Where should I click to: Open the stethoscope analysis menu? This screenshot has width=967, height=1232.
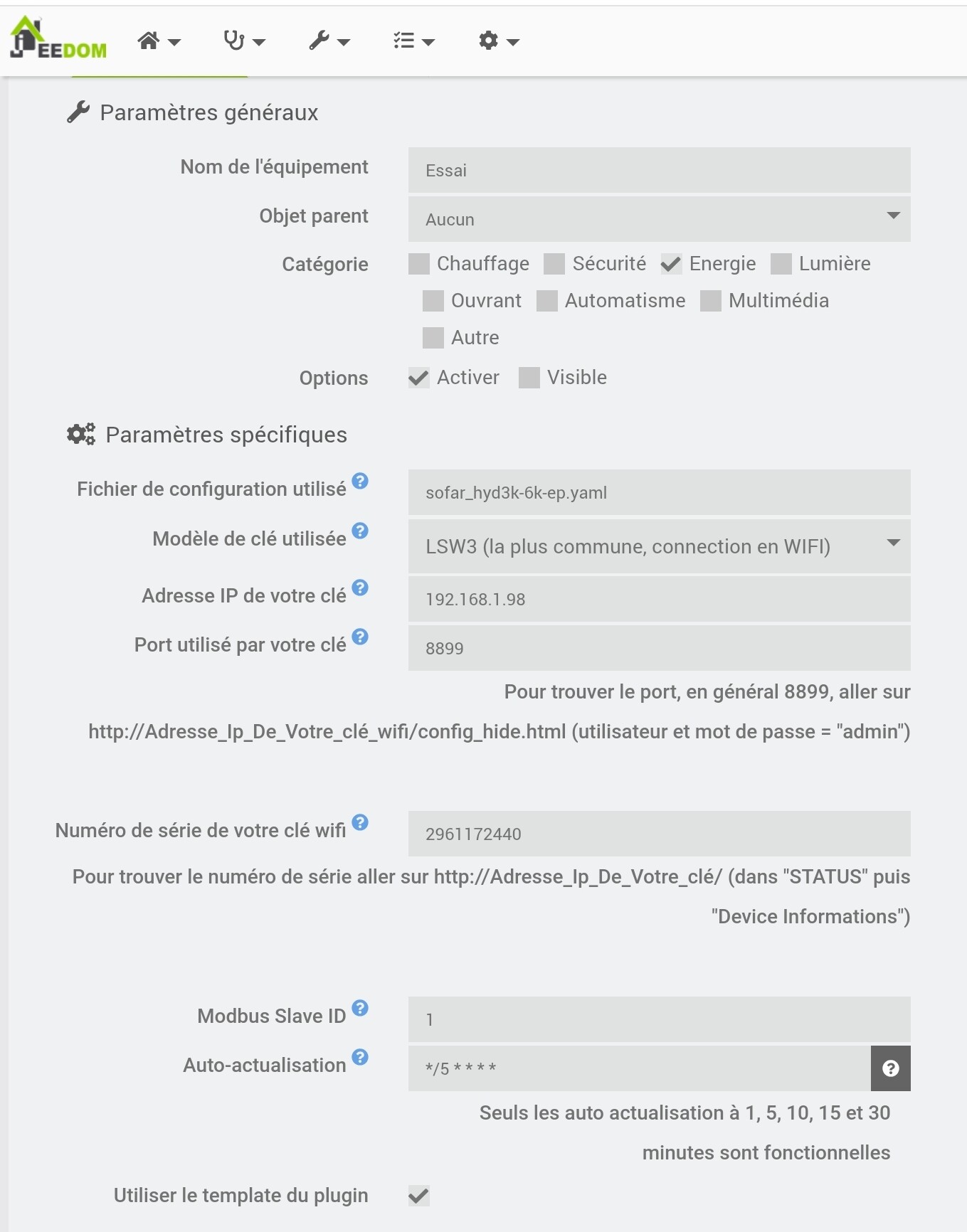click(x=243, y=41)
